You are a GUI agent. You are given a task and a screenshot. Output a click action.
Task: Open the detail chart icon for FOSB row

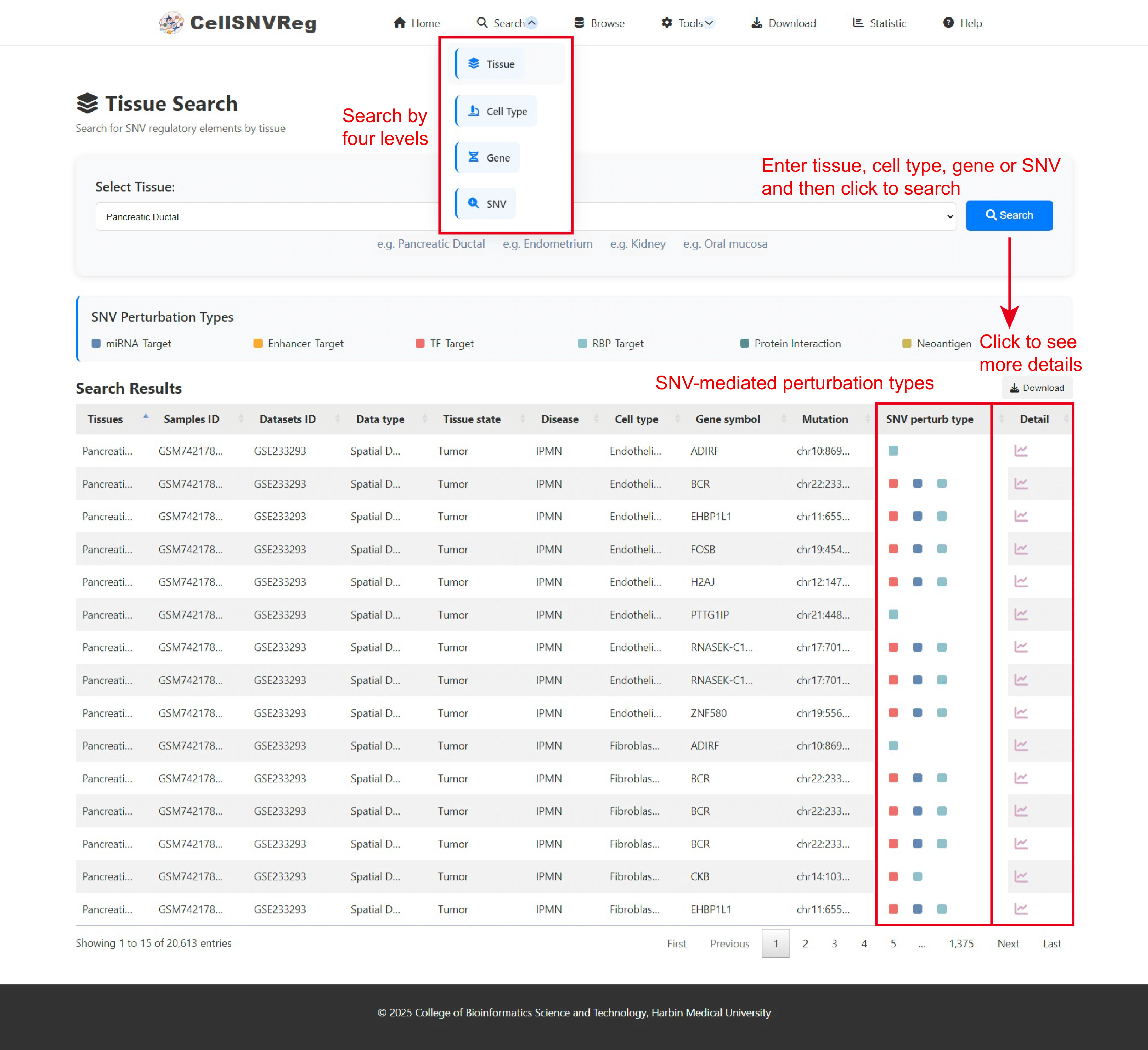[x=1021, y=549]
